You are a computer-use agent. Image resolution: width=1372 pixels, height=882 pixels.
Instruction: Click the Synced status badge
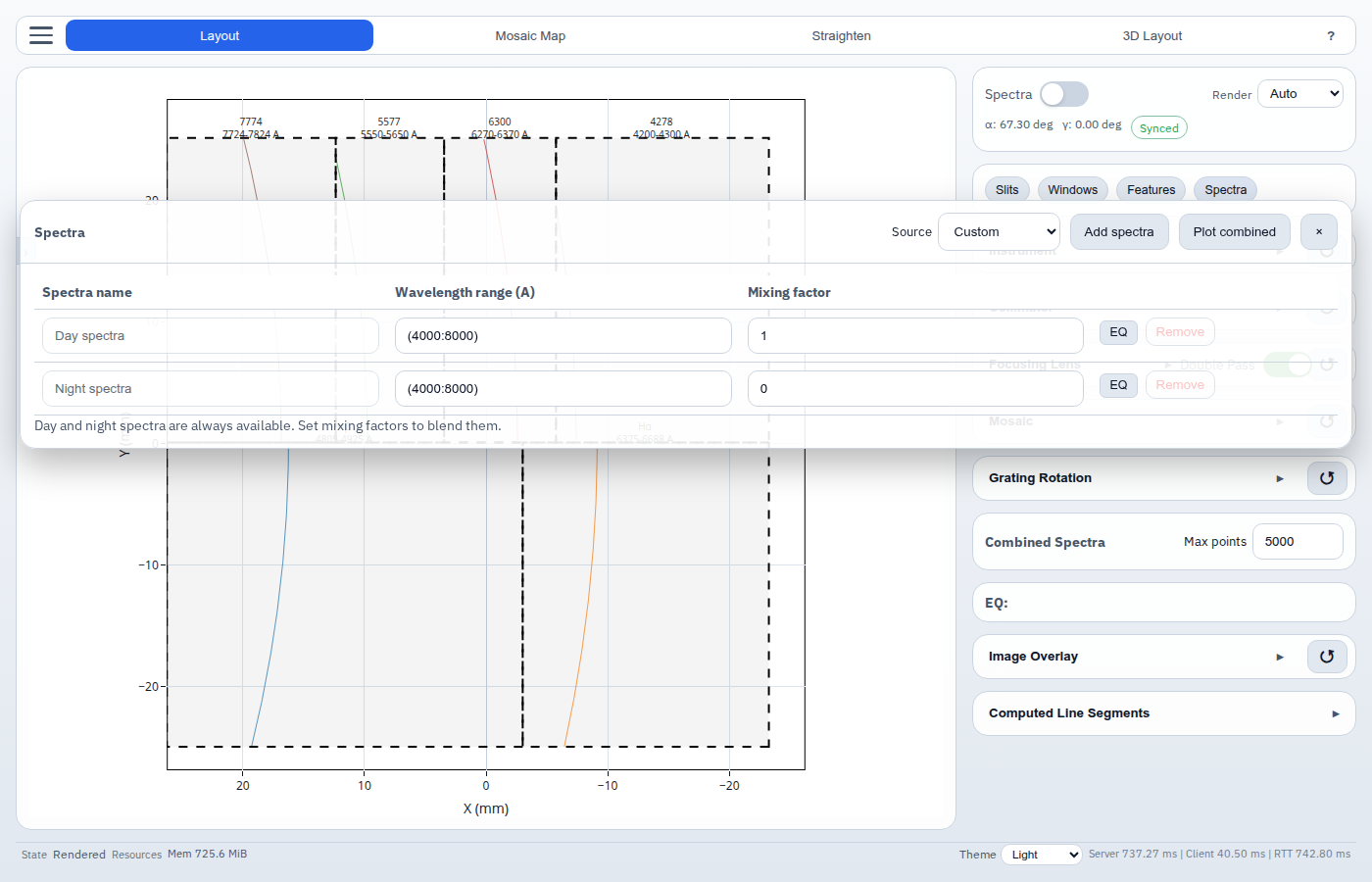(1159, 128)
